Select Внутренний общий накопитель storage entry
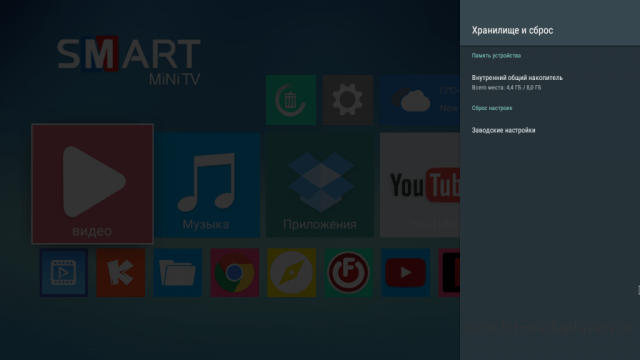640x360 pixels. click(550, 82)
